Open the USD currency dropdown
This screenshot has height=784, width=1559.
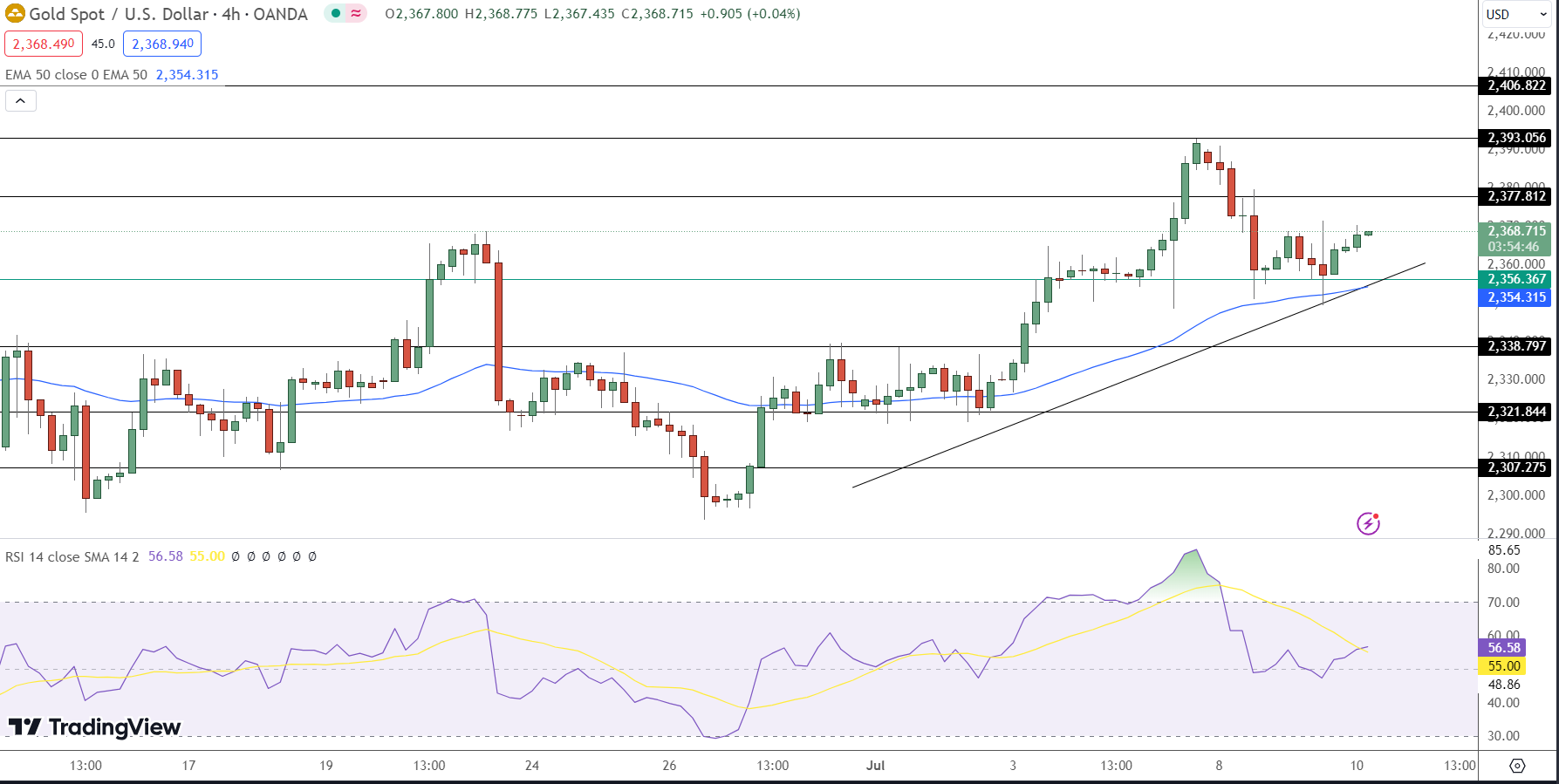point(1516,14)
